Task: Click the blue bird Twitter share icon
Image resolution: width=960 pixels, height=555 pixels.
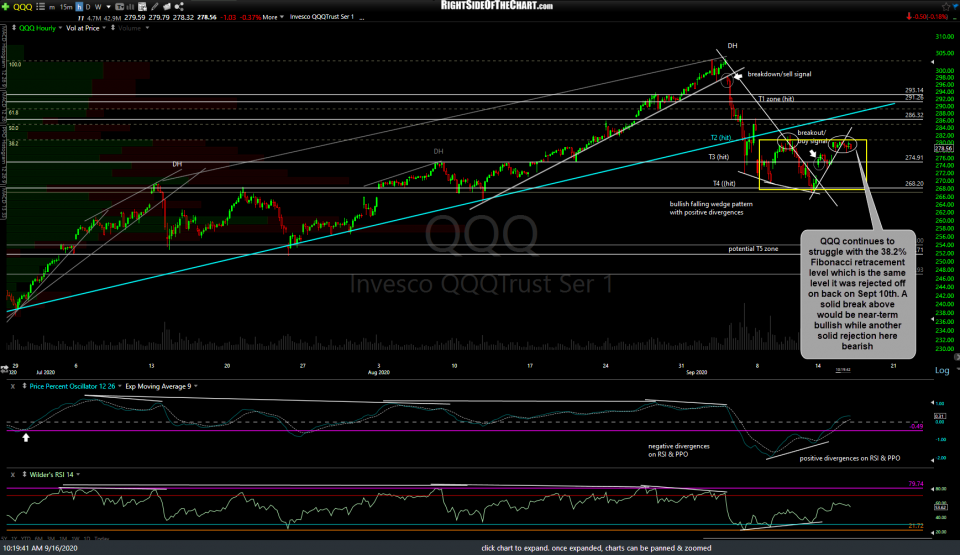Action: coord(955,6)
